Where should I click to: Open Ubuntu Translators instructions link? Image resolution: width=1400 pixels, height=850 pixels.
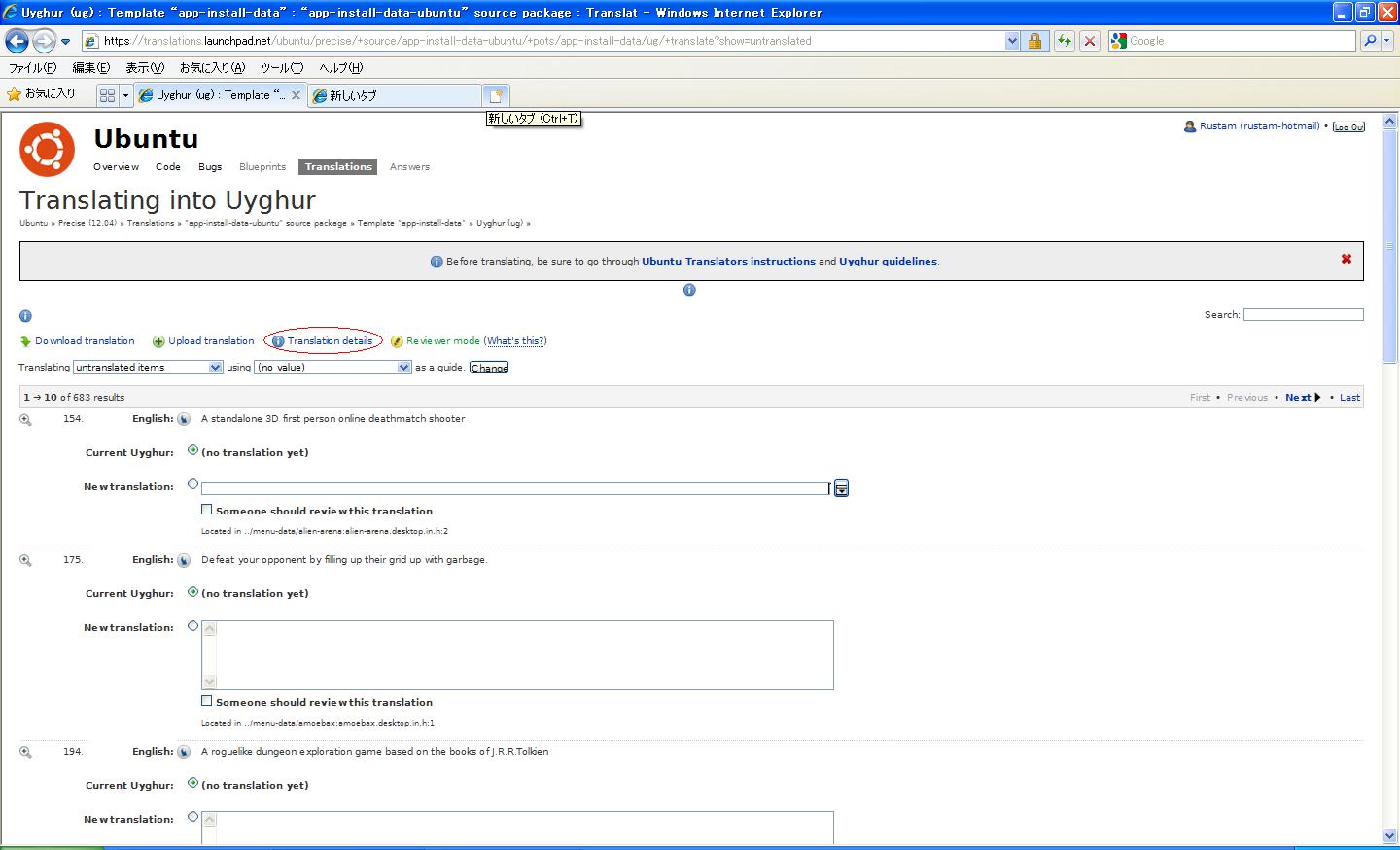point(728,262)
